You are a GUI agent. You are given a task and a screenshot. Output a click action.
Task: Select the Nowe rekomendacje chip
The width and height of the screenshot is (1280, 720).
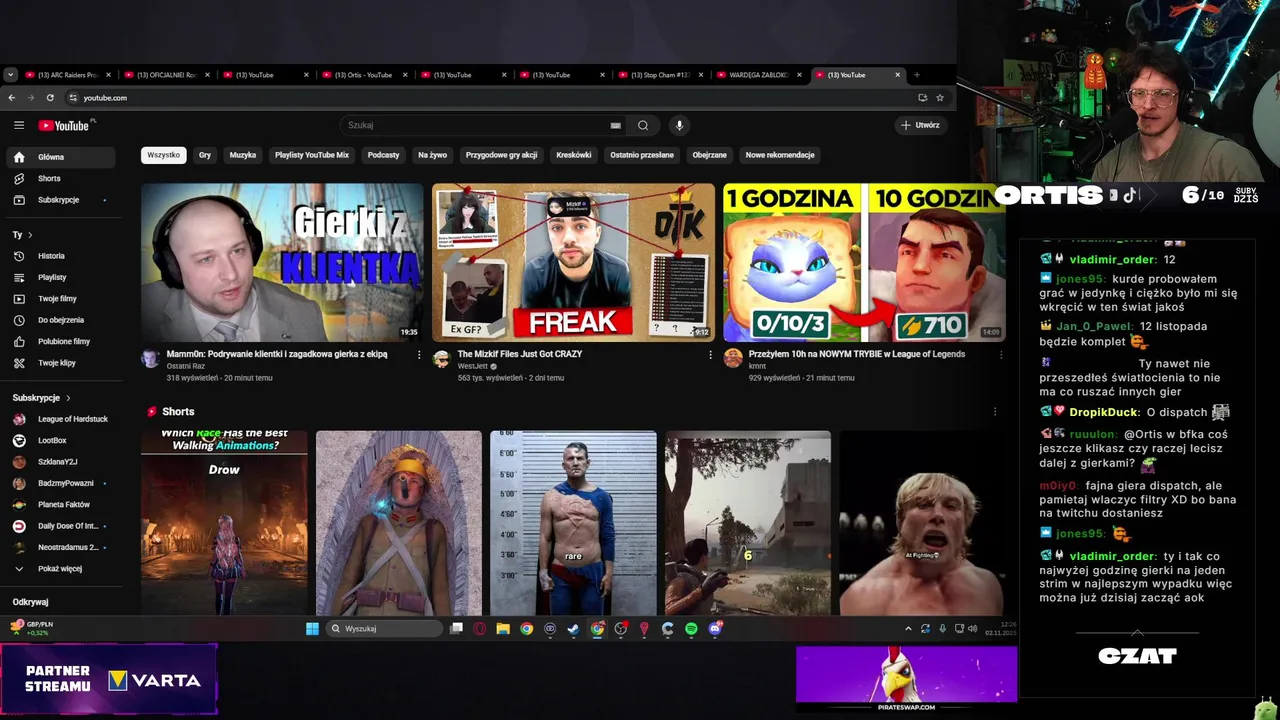(x=780, y=155)
